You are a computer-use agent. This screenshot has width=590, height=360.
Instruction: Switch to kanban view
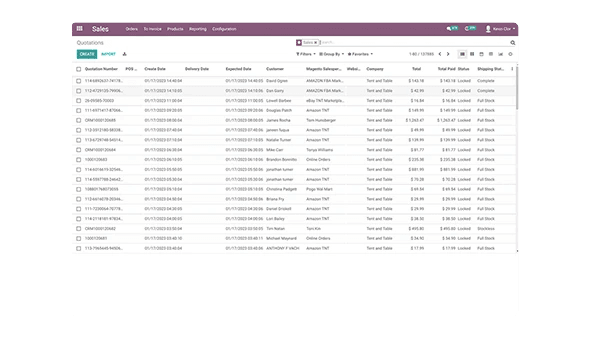472,54
